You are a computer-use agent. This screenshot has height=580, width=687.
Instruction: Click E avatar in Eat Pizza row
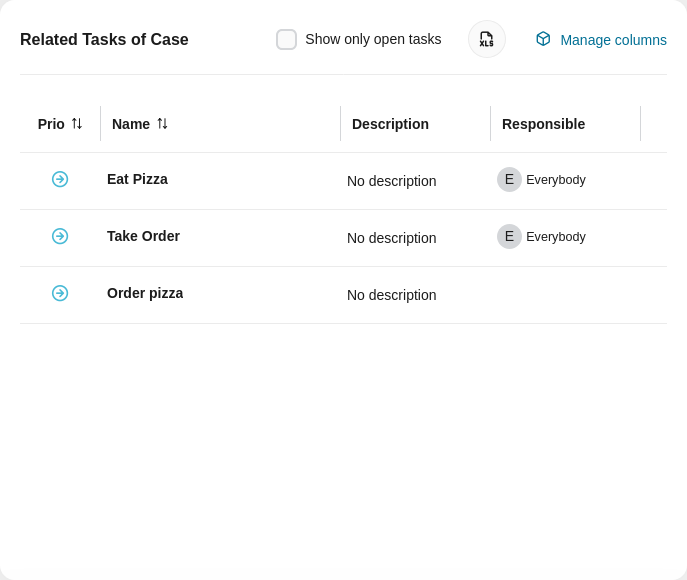click(x=509, y=179)
